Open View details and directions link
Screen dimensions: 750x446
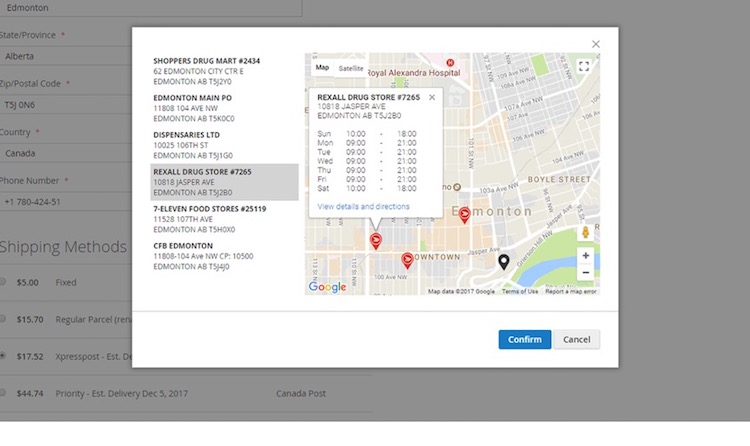coord(364,207)
